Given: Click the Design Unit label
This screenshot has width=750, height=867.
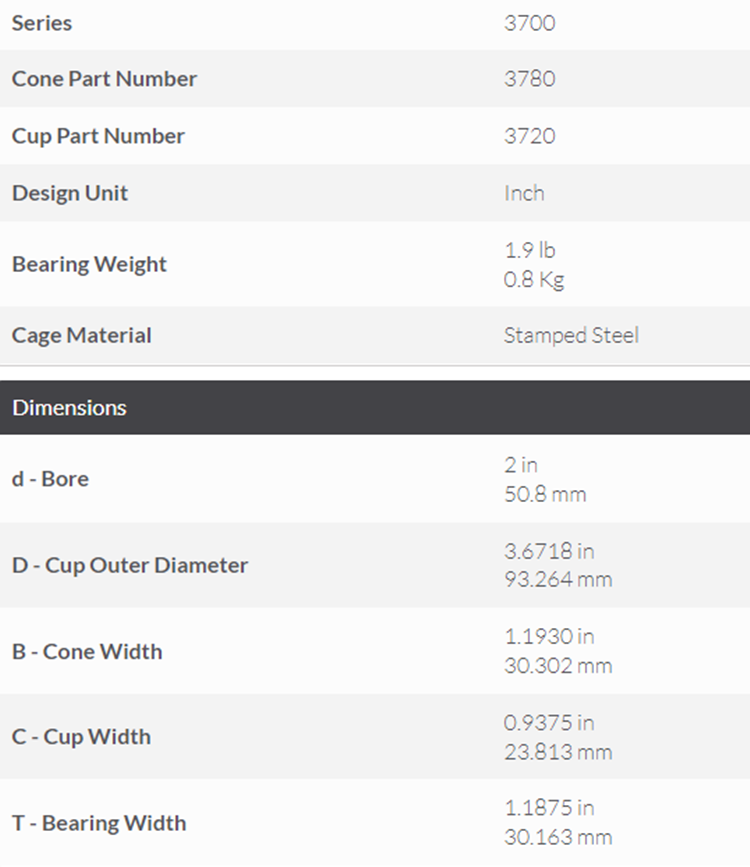Looking at the screenshot, I should [70, 193].
